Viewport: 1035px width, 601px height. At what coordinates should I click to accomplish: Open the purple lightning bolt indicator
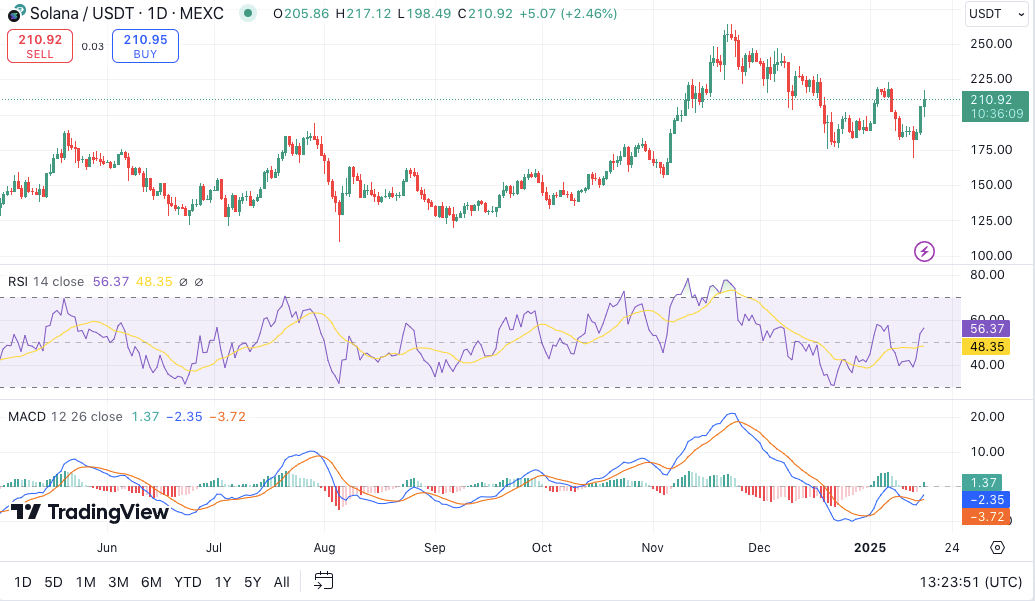[x=924, y=251]
